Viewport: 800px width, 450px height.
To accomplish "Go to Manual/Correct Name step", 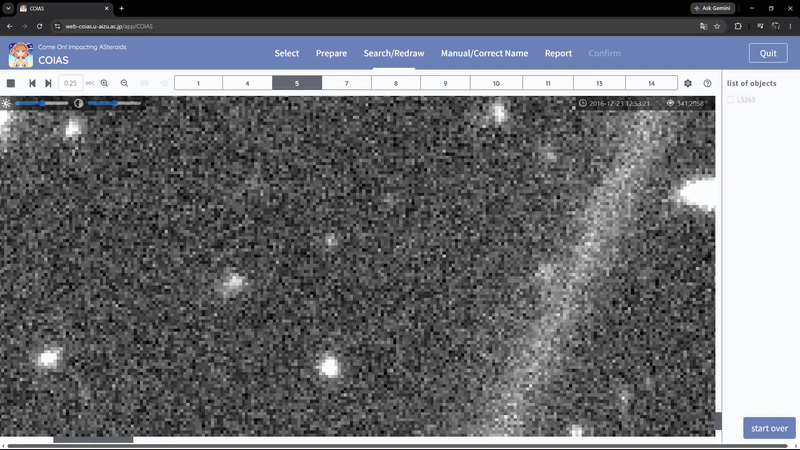I will [x=484, y=53].
